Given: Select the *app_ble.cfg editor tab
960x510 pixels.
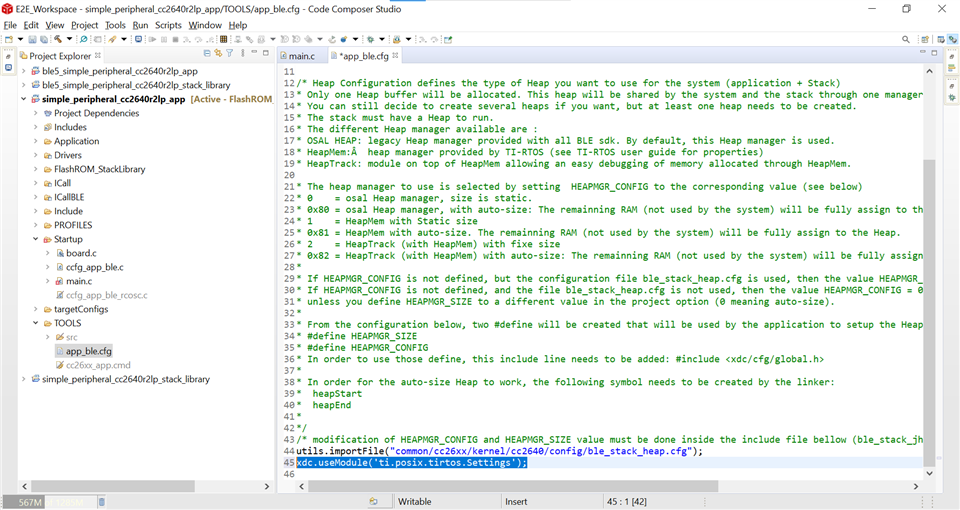Looking at the screenshot, I should (x=364, y=56).
